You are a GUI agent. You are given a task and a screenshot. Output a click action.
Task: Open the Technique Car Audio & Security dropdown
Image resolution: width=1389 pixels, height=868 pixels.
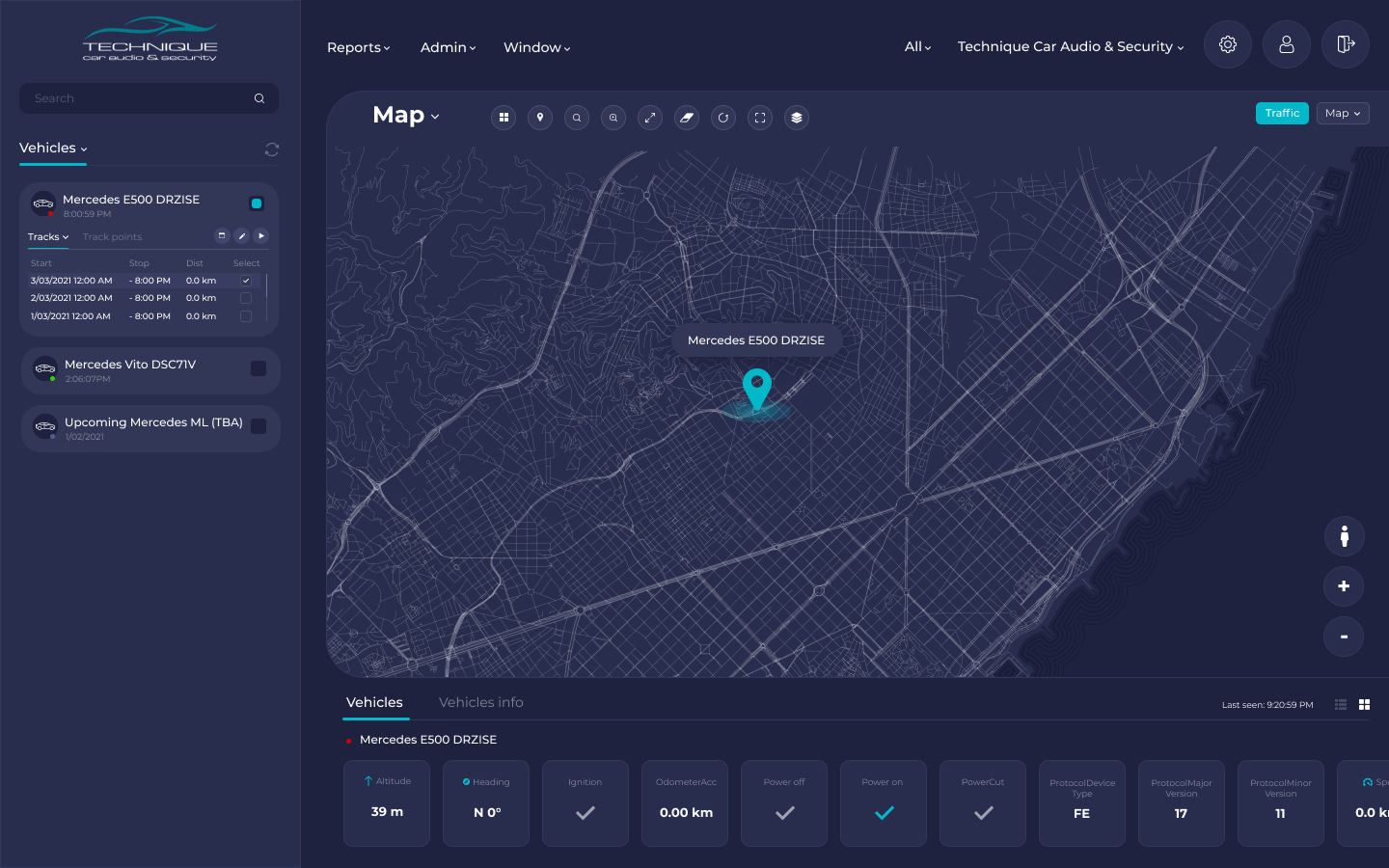coord(1070,46)
